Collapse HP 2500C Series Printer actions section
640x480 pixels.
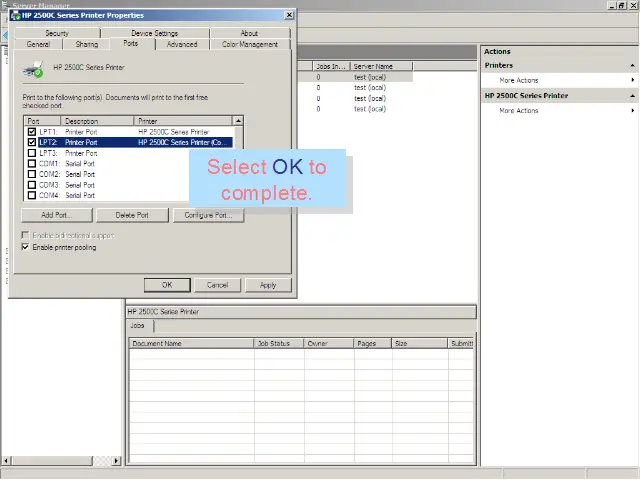[632, 96]
